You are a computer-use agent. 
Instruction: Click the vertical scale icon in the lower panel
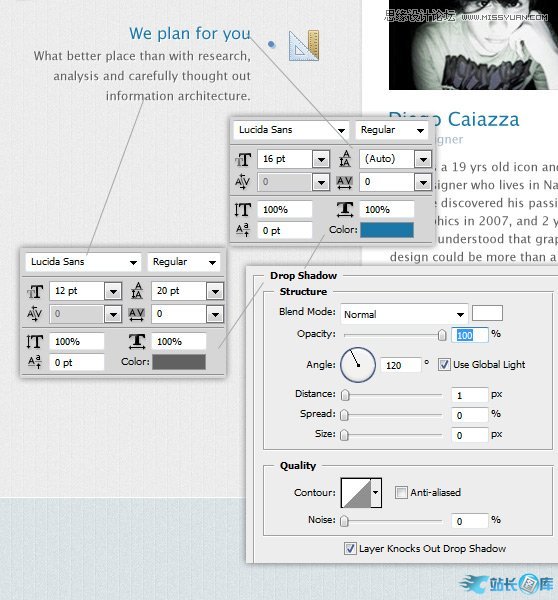pyautogui.click(x=35, y=341)
